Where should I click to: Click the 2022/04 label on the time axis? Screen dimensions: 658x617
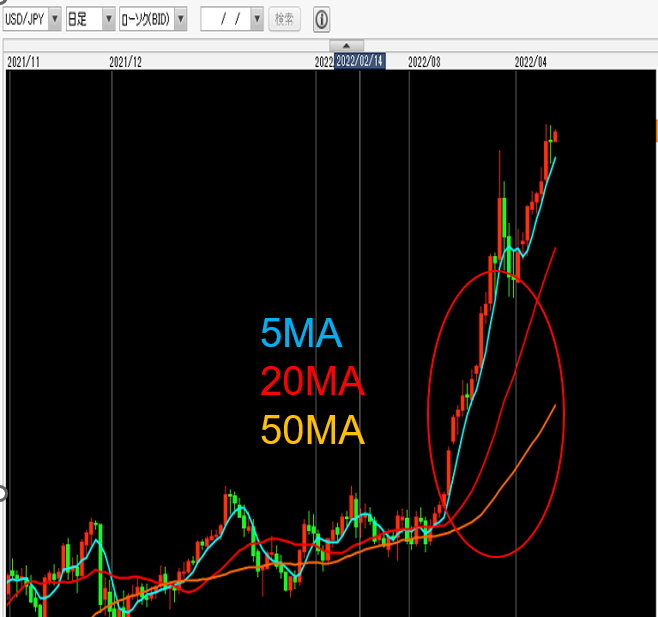pyautogui.click(x=530, y=62)
